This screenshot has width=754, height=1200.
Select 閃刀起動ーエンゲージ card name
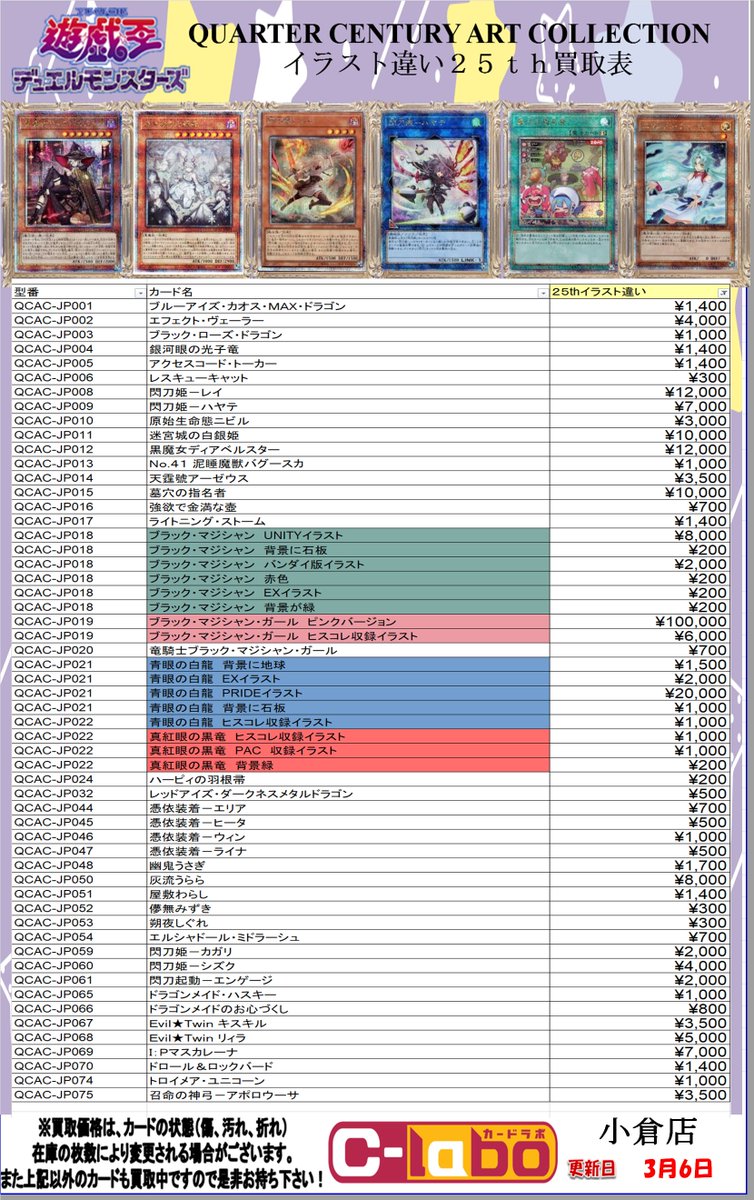[x=211, y=982]
